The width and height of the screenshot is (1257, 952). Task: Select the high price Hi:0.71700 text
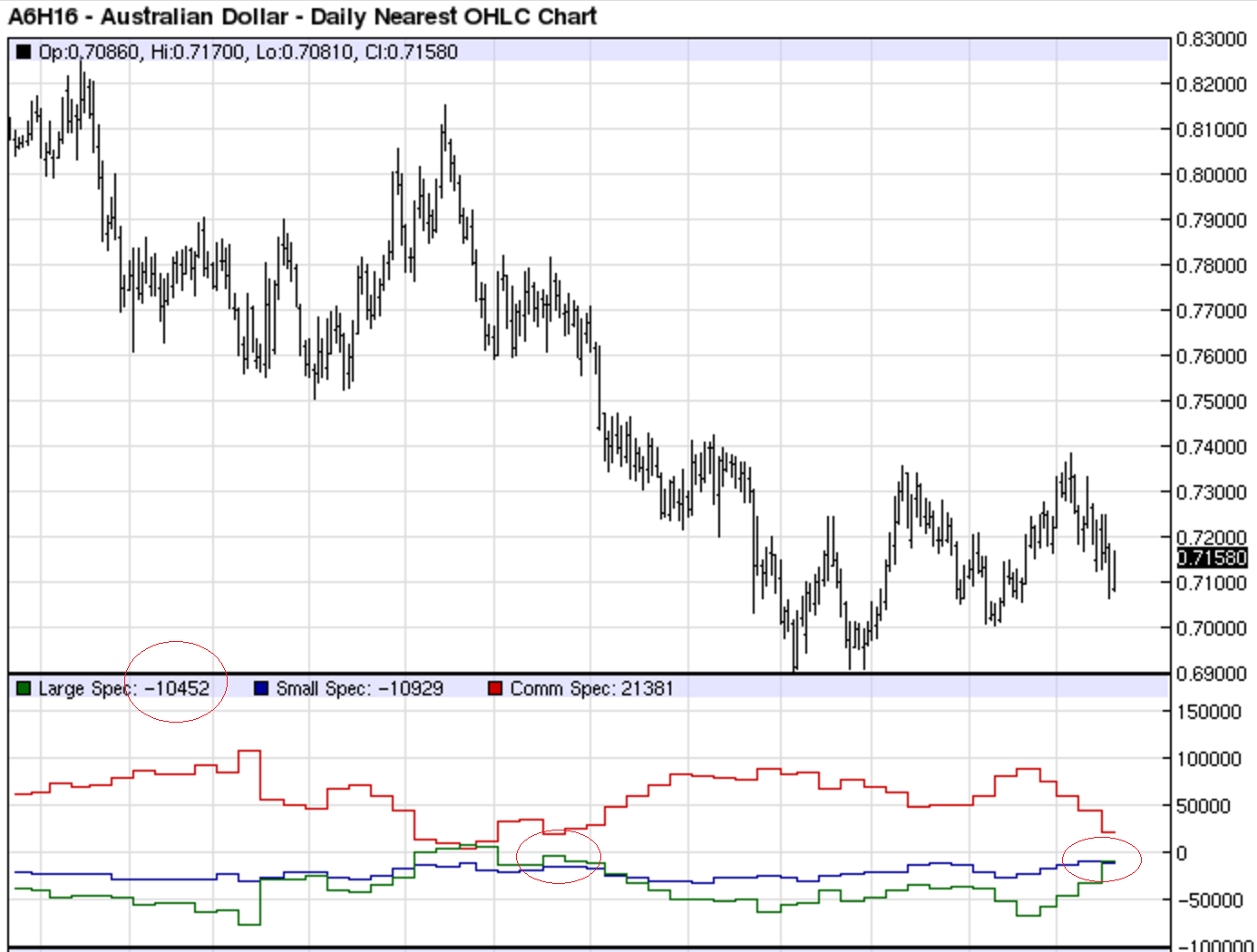(x=197, y=53)
